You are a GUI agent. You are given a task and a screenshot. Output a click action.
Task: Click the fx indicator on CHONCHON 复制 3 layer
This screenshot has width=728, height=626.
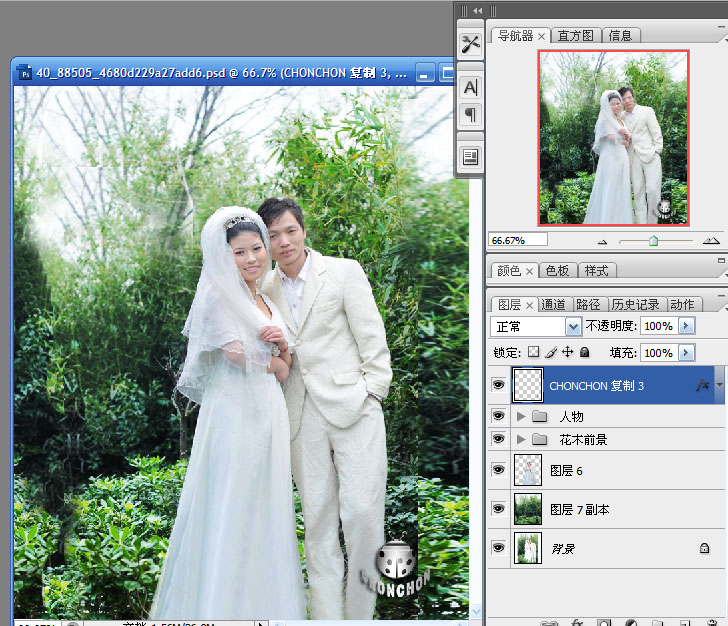tap(702, 385)
